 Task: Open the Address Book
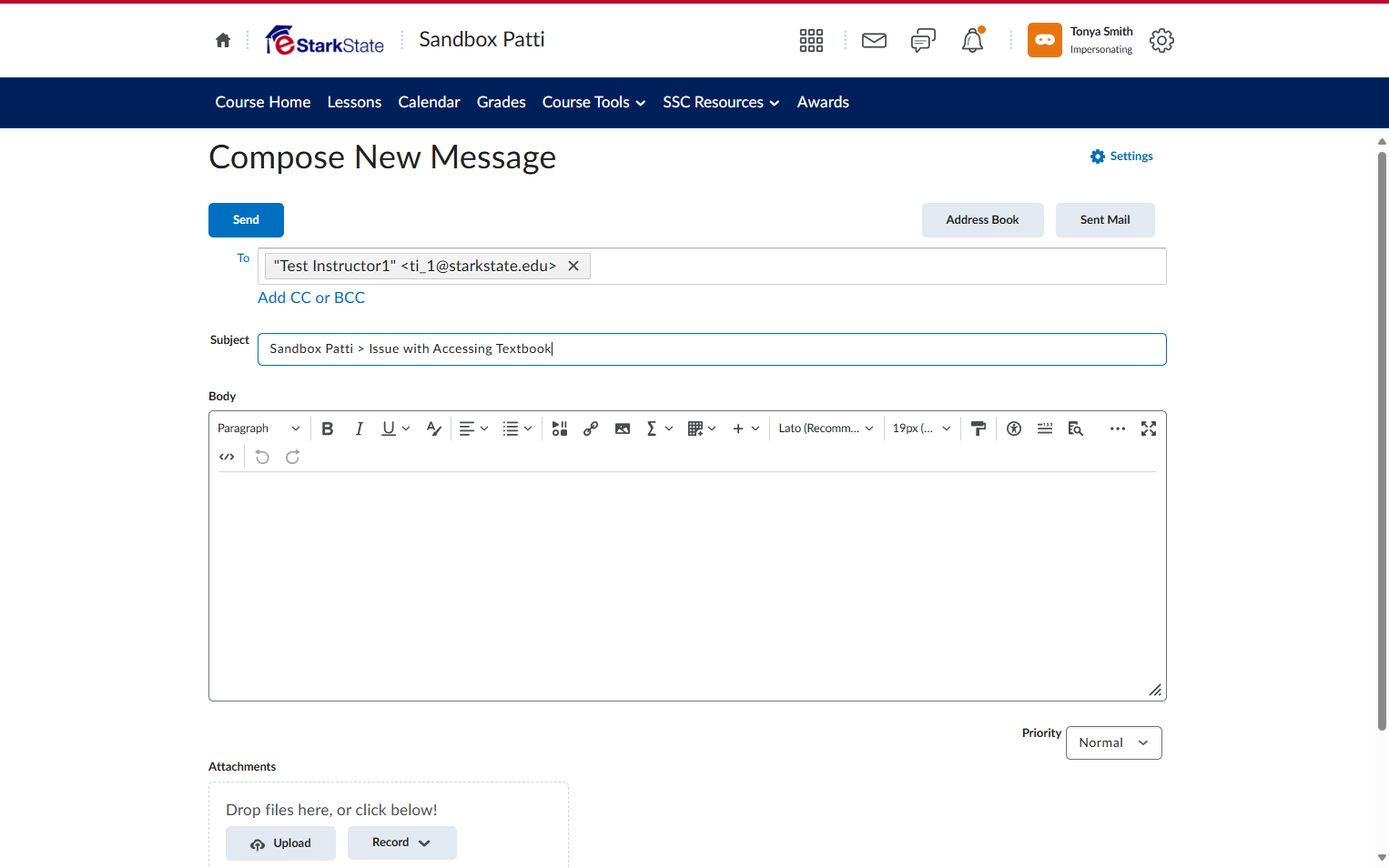click(982, 220)
